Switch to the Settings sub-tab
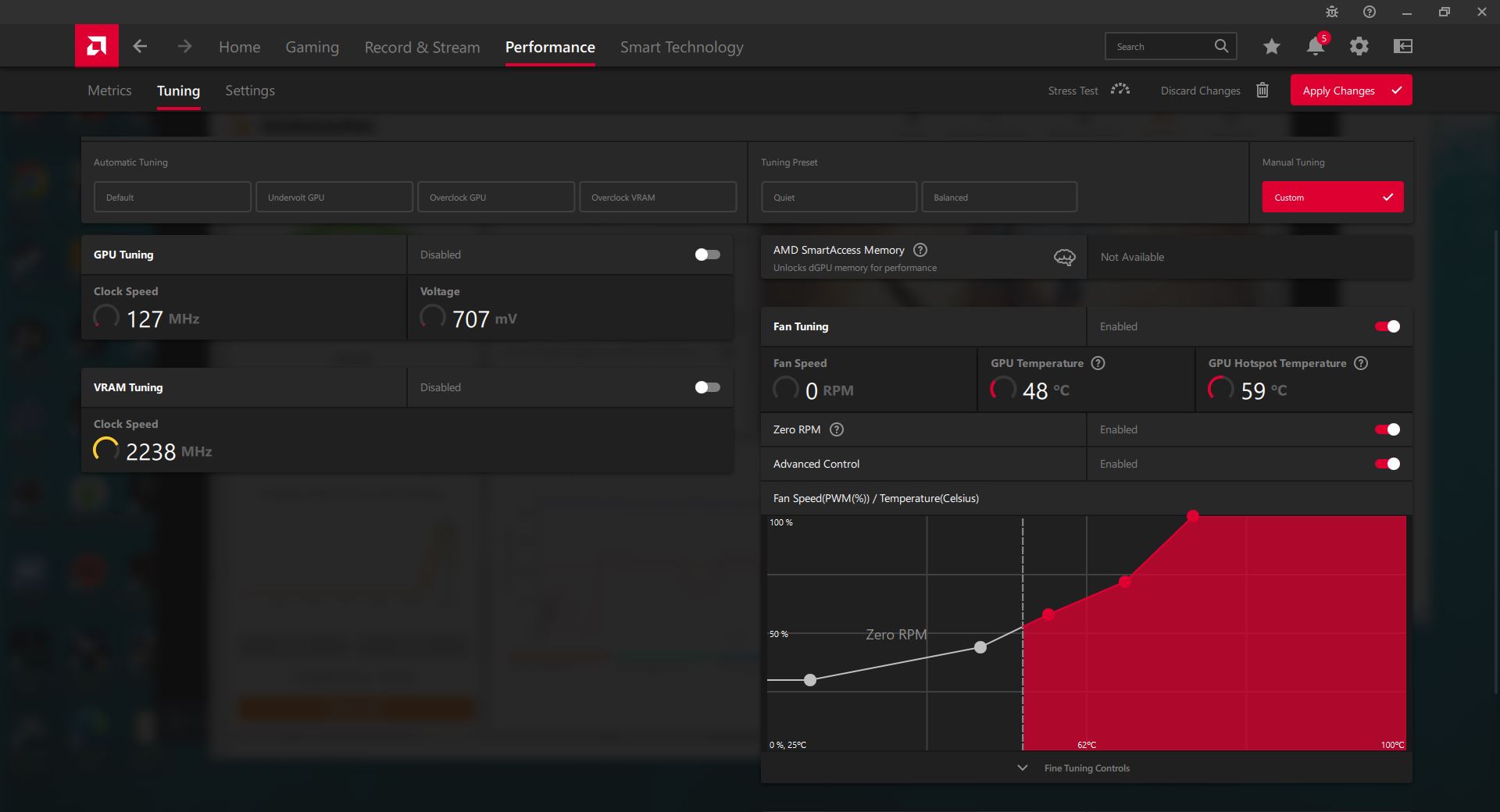The height and width of the screenshot is (812, 1500). [x=250, y=91]
